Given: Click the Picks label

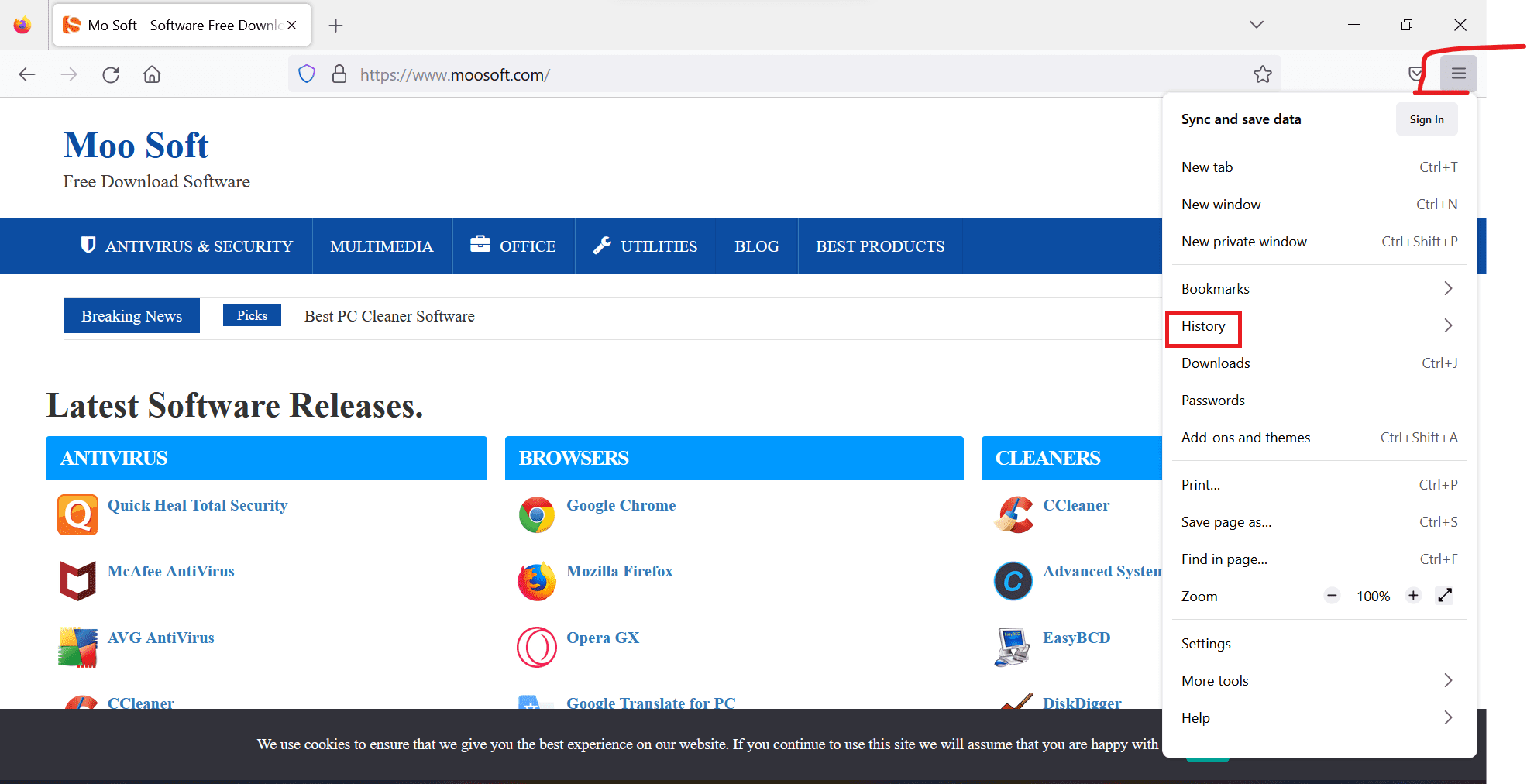Looking at the screenshot, I should (252, 315).
